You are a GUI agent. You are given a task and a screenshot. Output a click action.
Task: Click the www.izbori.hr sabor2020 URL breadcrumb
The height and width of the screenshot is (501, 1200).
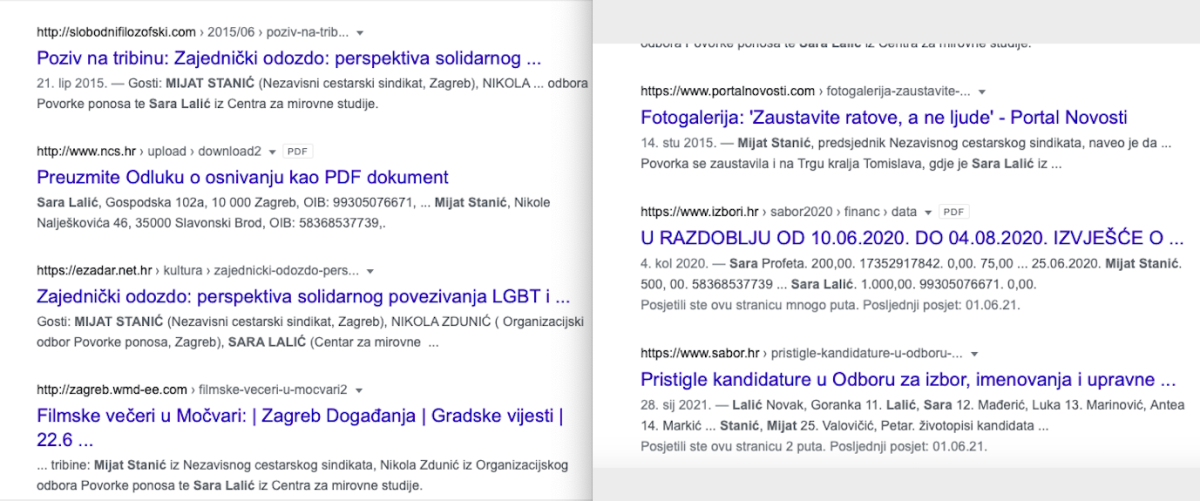pyautogui.click(x=779, y=213)
